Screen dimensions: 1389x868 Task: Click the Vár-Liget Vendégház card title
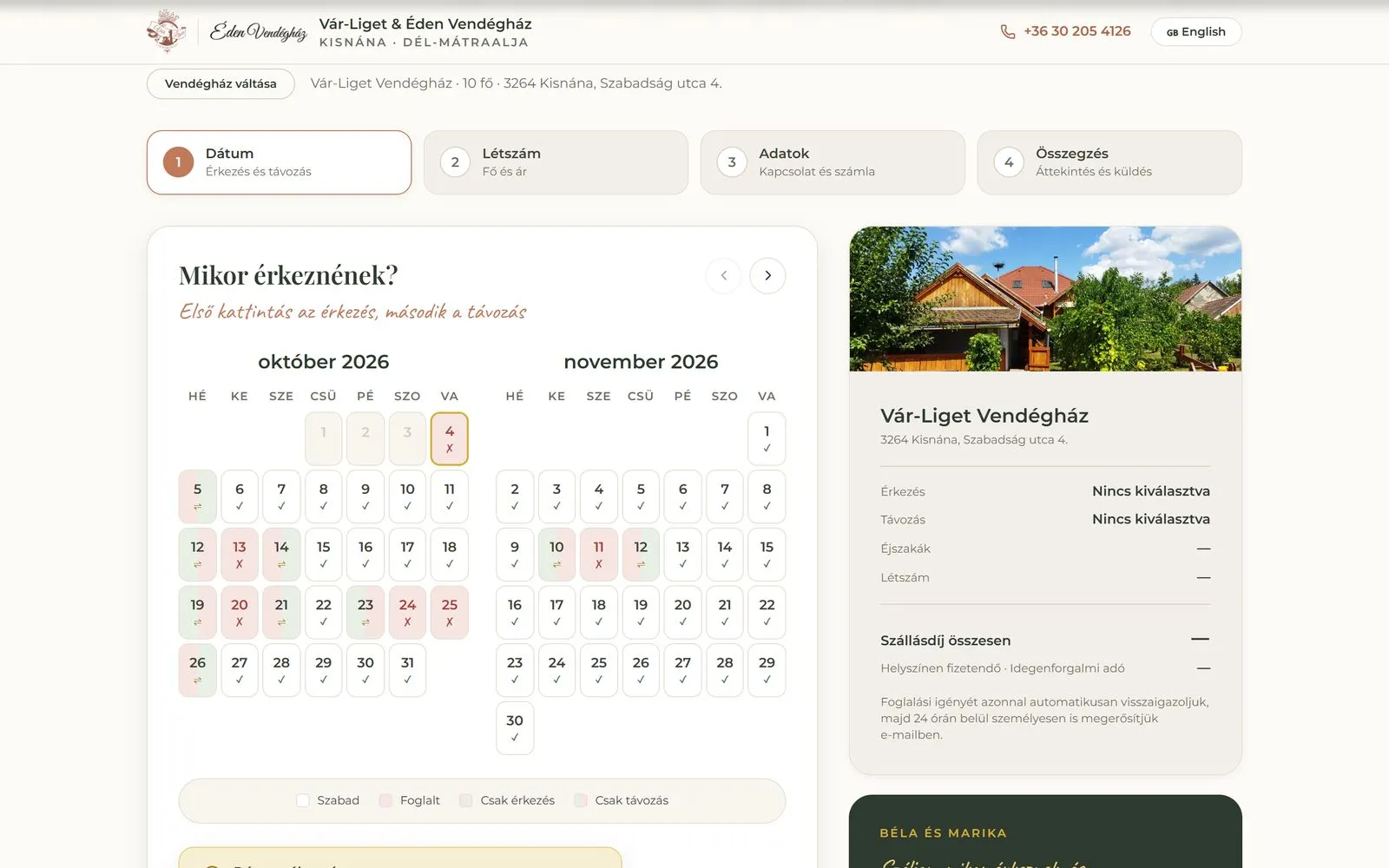tap(984, 416)
